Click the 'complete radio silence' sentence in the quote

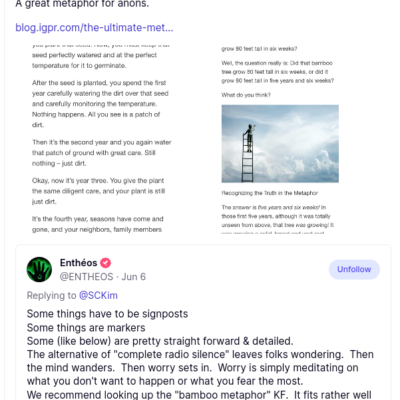[x=200, y=354]
